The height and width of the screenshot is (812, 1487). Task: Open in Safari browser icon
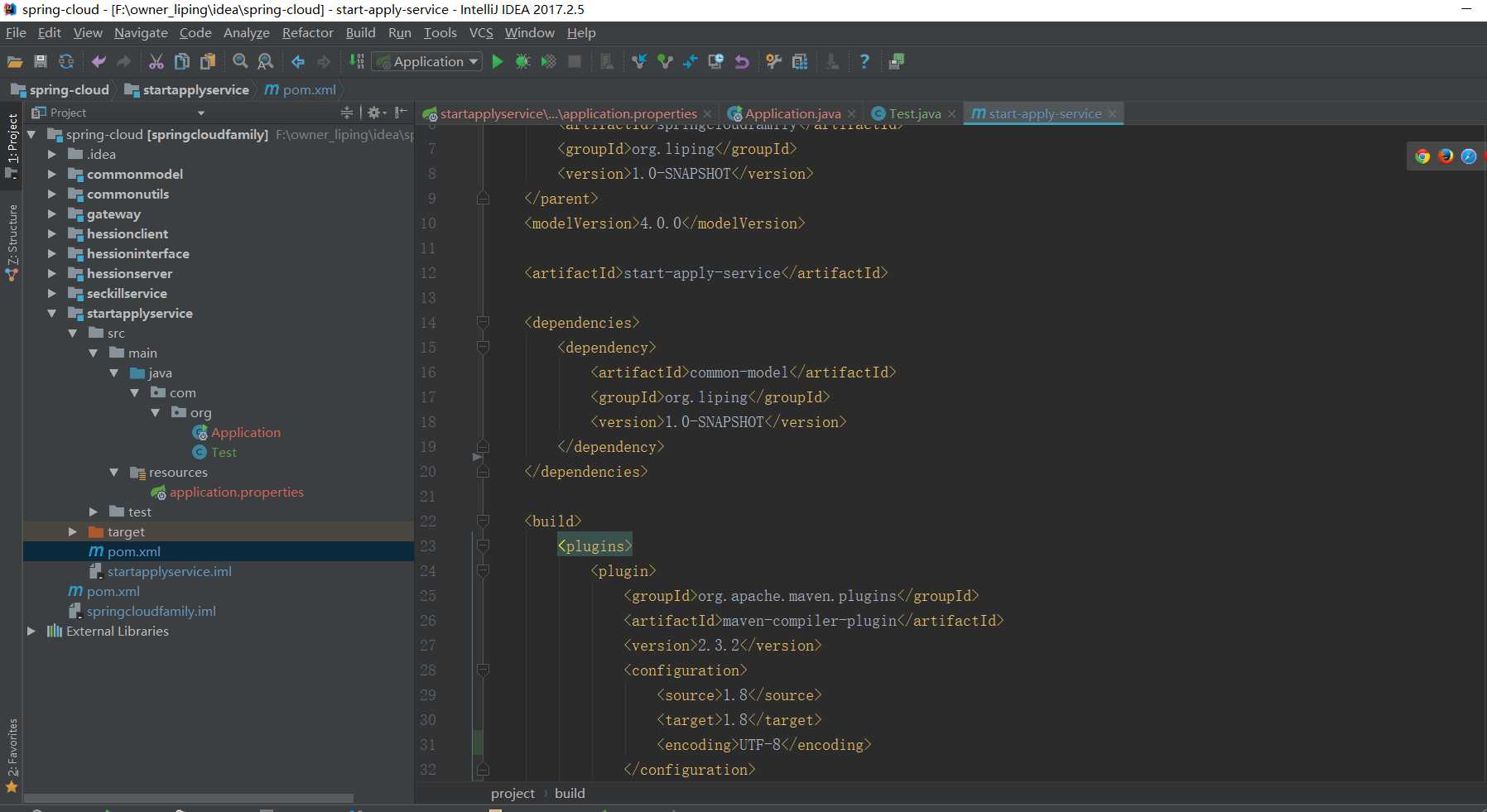pos(1469,156)
